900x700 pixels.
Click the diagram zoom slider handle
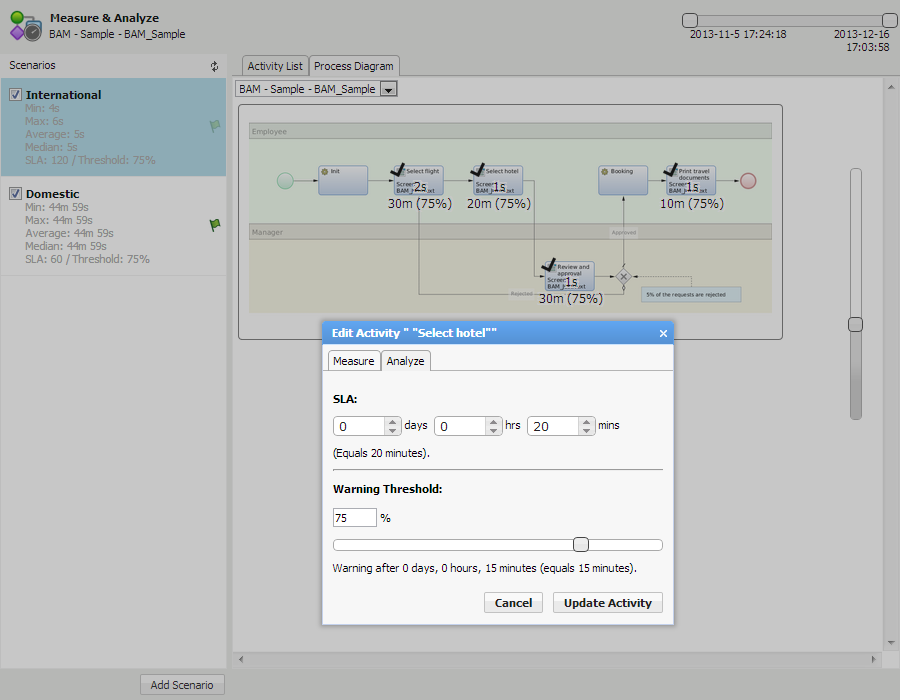pos(855,324)
